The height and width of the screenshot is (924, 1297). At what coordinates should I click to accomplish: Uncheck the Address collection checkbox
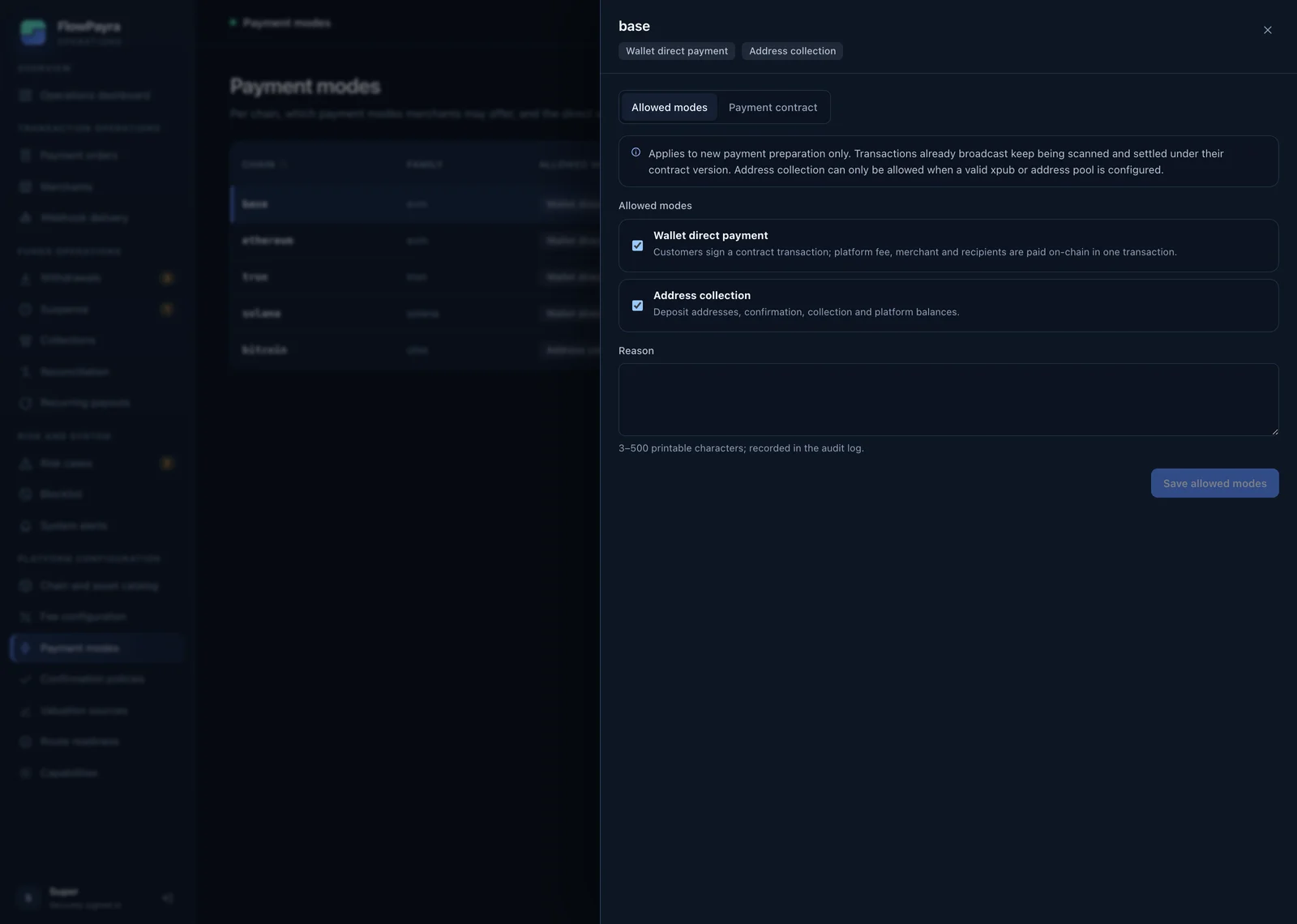(x=637, y=306)
